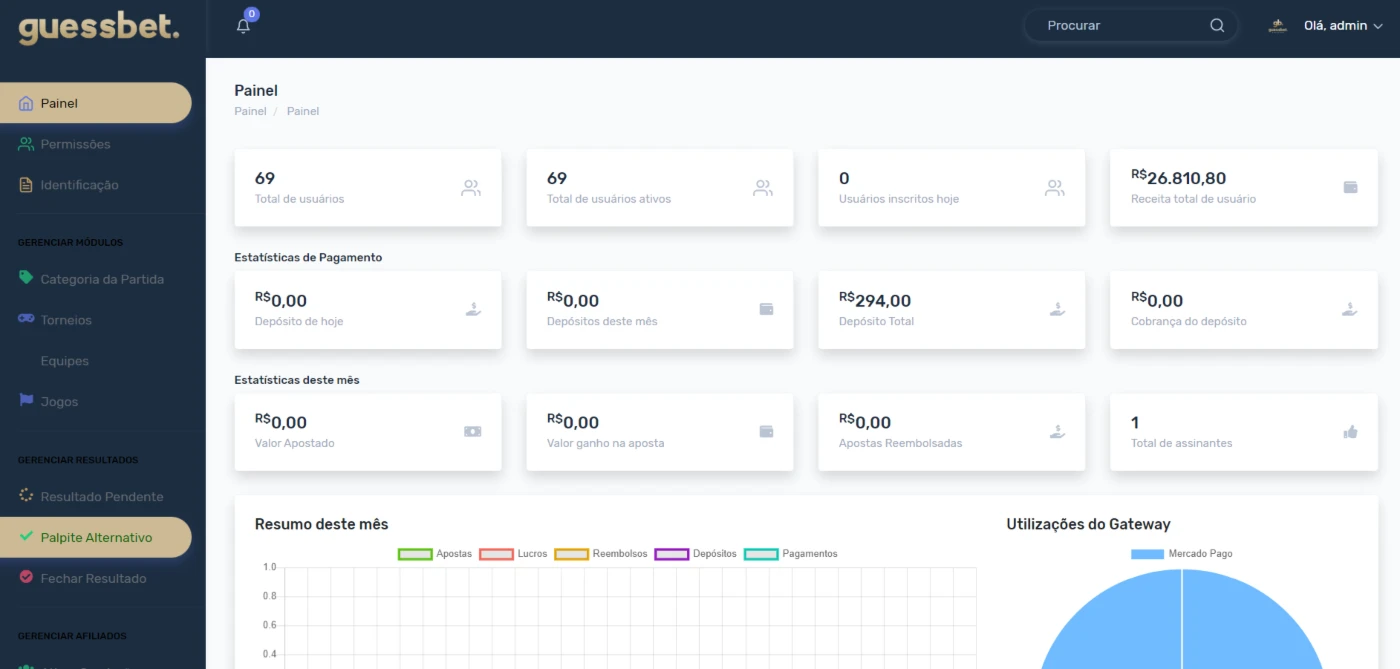Click the banknote icon on Valor Apostado card
Viewport: 1400px width, 669px height.
click(x=472, y=432)
